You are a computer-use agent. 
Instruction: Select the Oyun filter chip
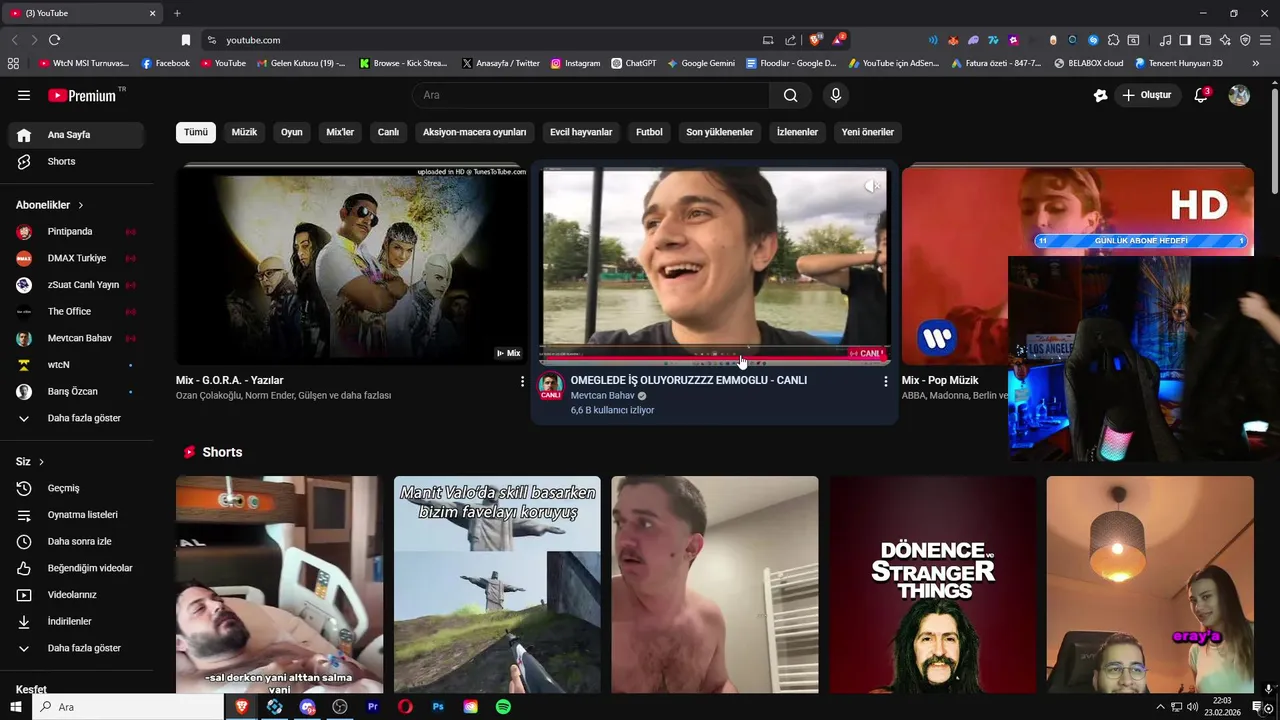pos(292,132)
